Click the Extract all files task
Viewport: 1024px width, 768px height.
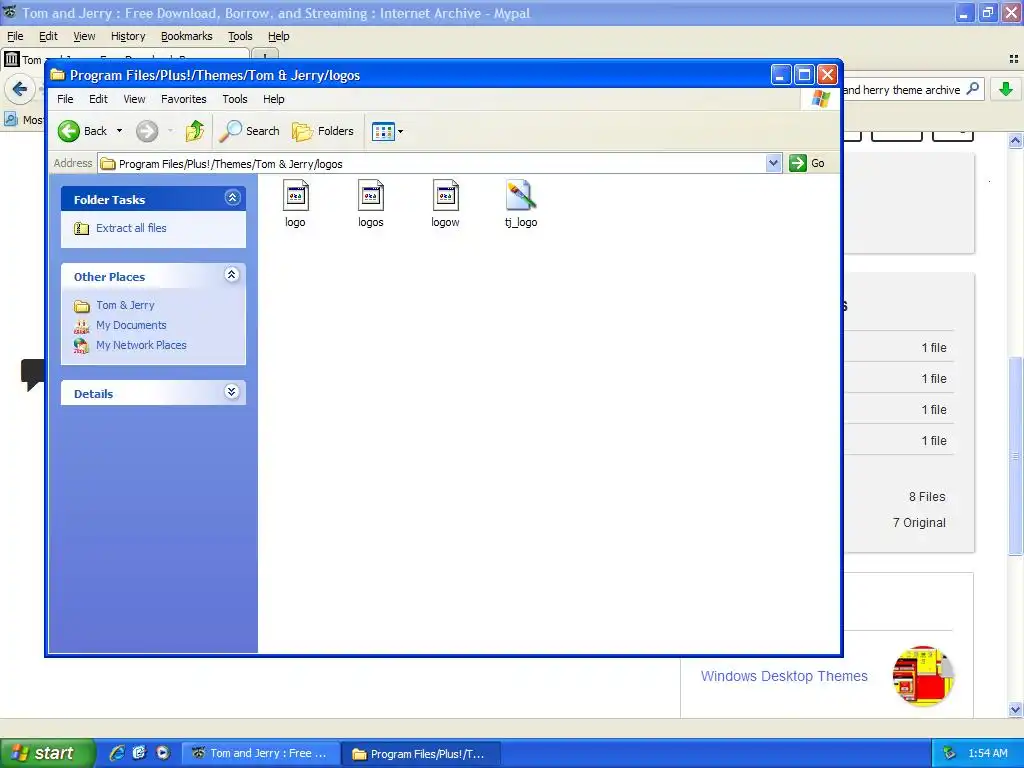131,228
